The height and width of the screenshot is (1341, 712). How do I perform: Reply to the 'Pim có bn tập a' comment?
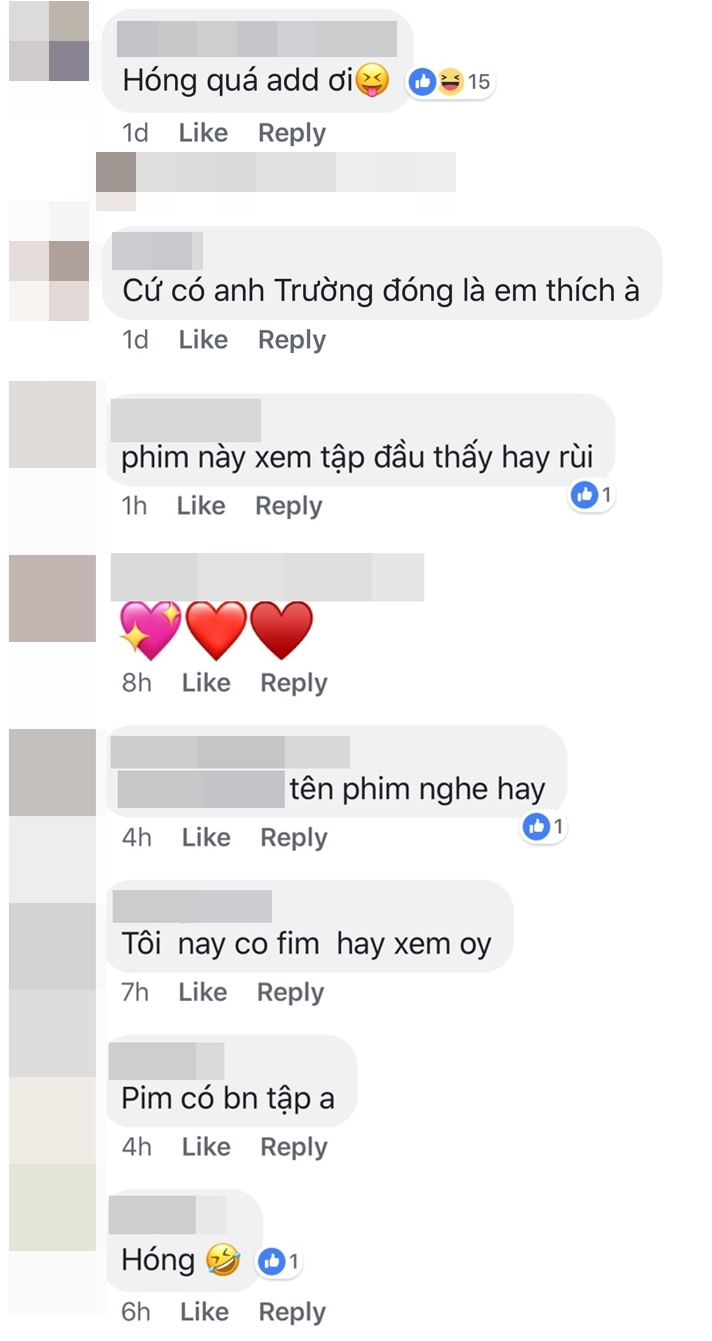(294, 1147)
